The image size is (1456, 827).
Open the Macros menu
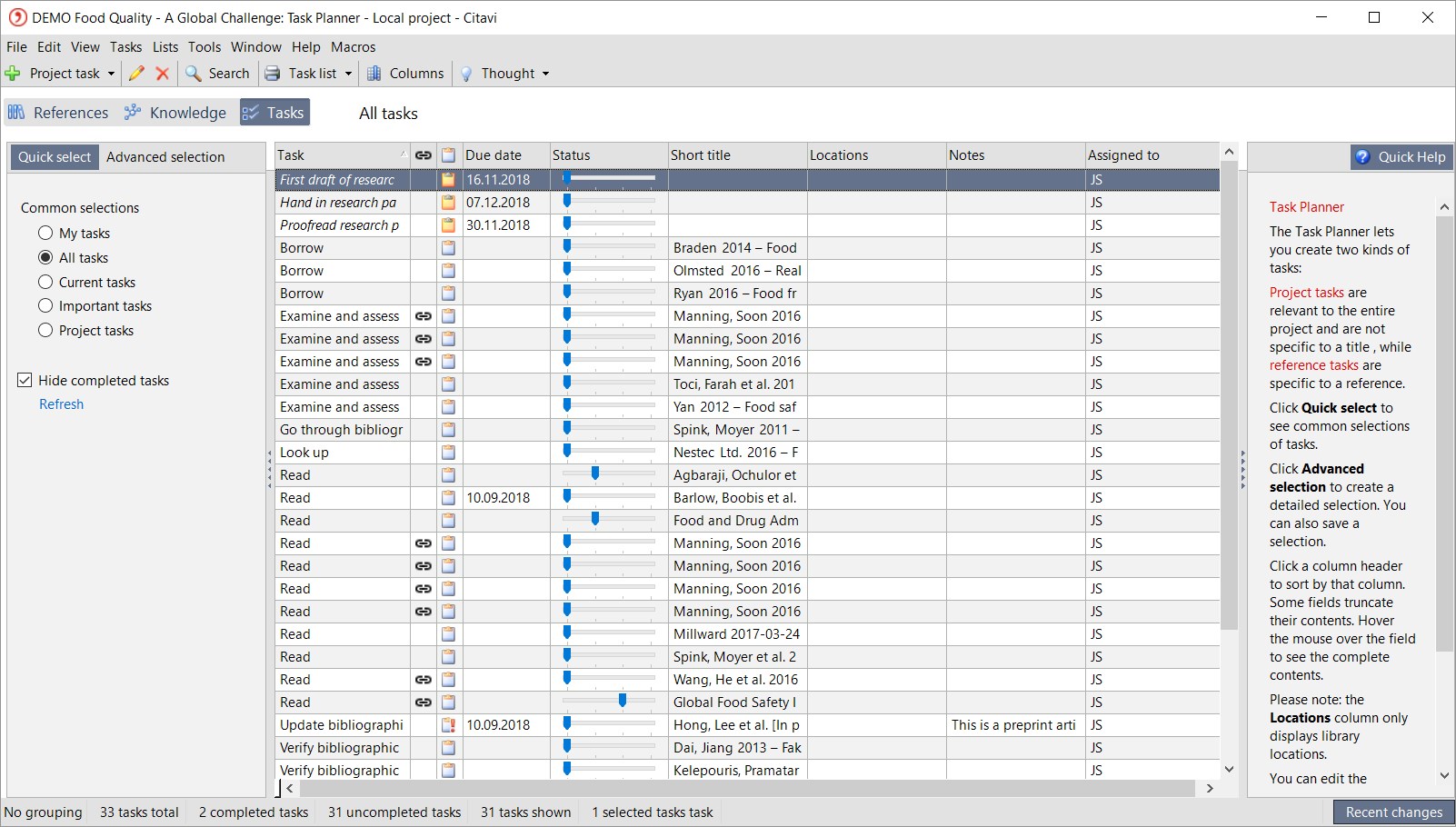[x=353, y=47]
